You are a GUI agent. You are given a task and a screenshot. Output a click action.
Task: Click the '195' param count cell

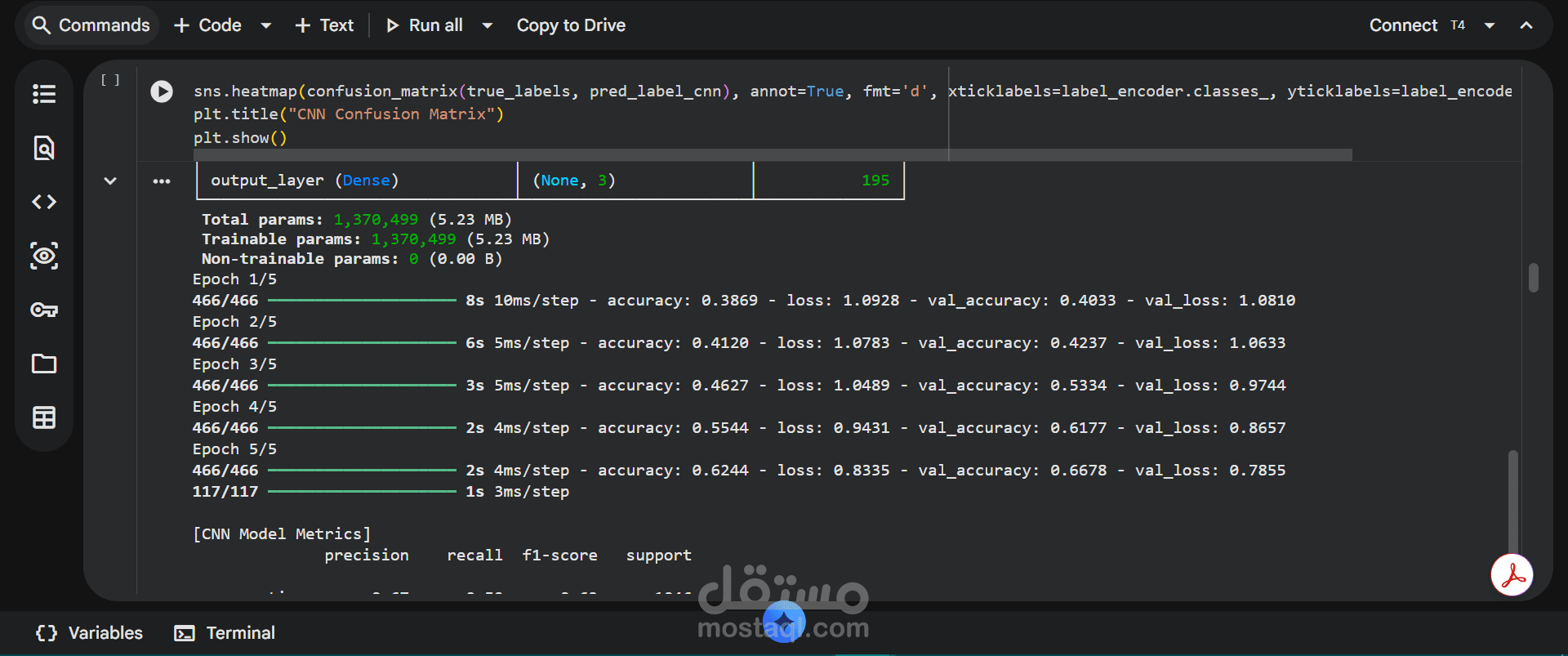875,181
